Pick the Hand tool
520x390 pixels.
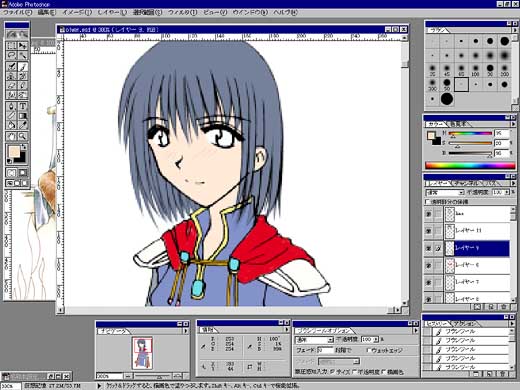(x=12, y=136)
